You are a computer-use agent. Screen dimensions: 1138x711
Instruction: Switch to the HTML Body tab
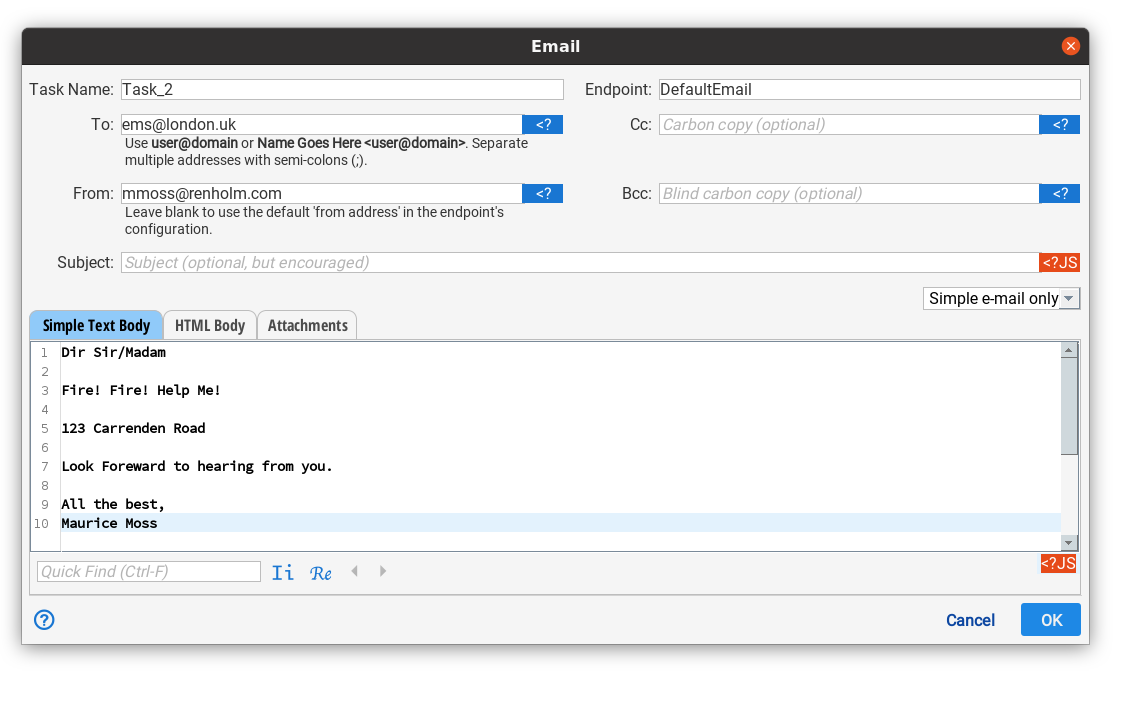pos(209,325)
